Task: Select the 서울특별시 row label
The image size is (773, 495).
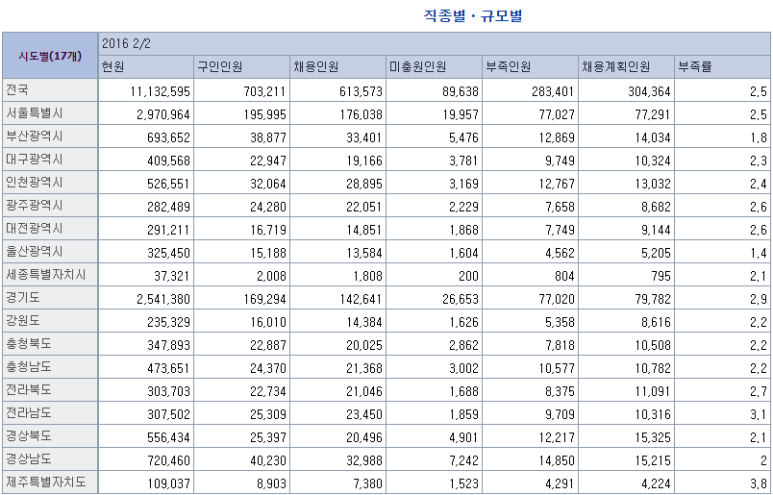Action: coord(34,113)
